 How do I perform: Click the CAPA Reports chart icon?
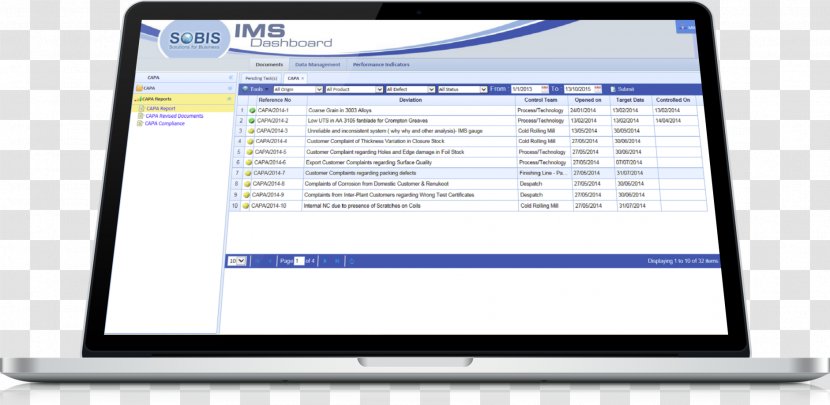pyautogui.click(x=138, y=99)
